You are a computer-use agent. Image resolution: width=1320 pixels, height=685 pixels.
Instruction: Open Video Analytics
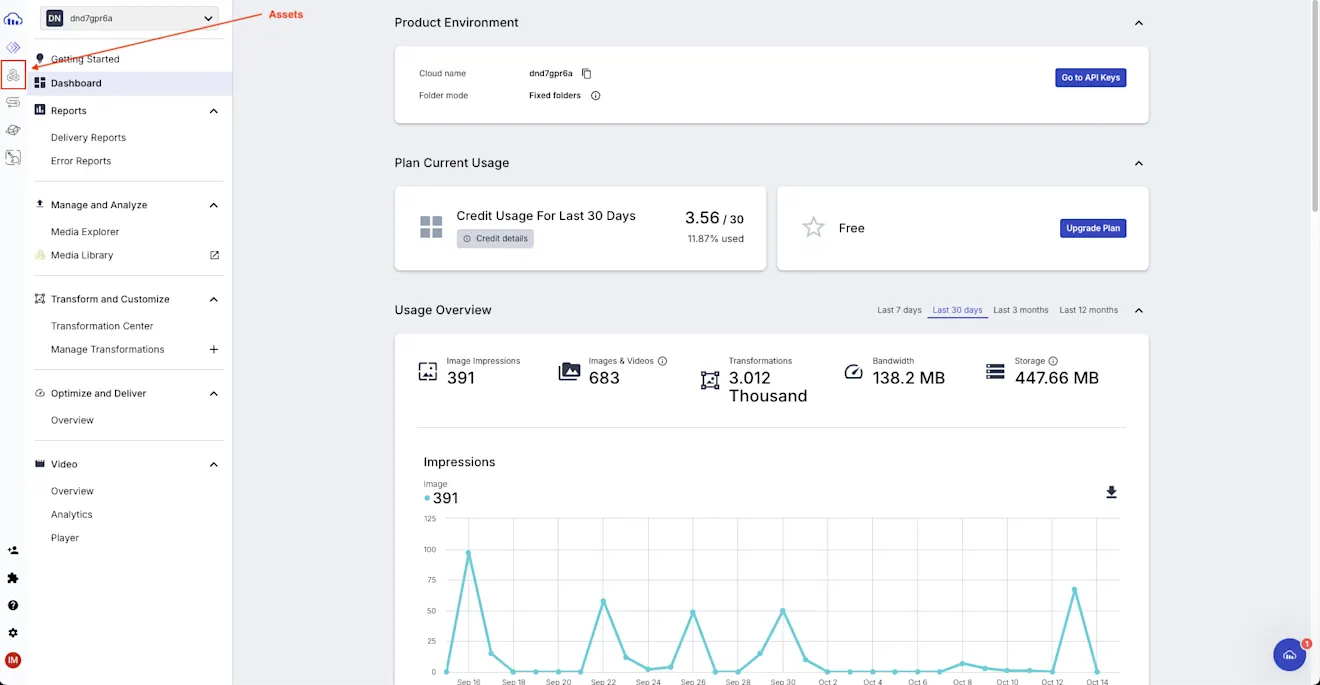pyautogui.click(x=71, y=515)
